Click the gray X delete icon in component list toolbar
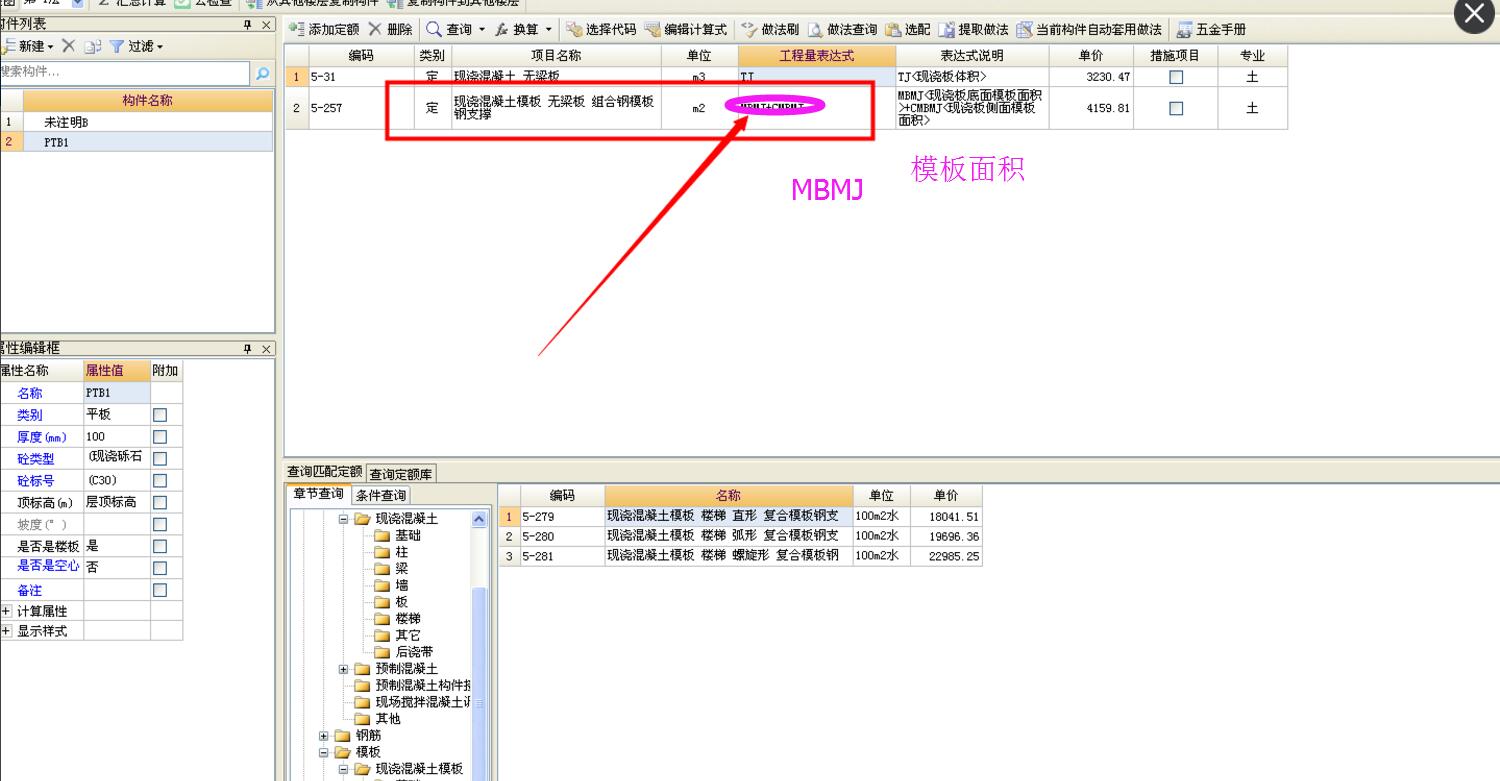 click(x=68, y=46)
